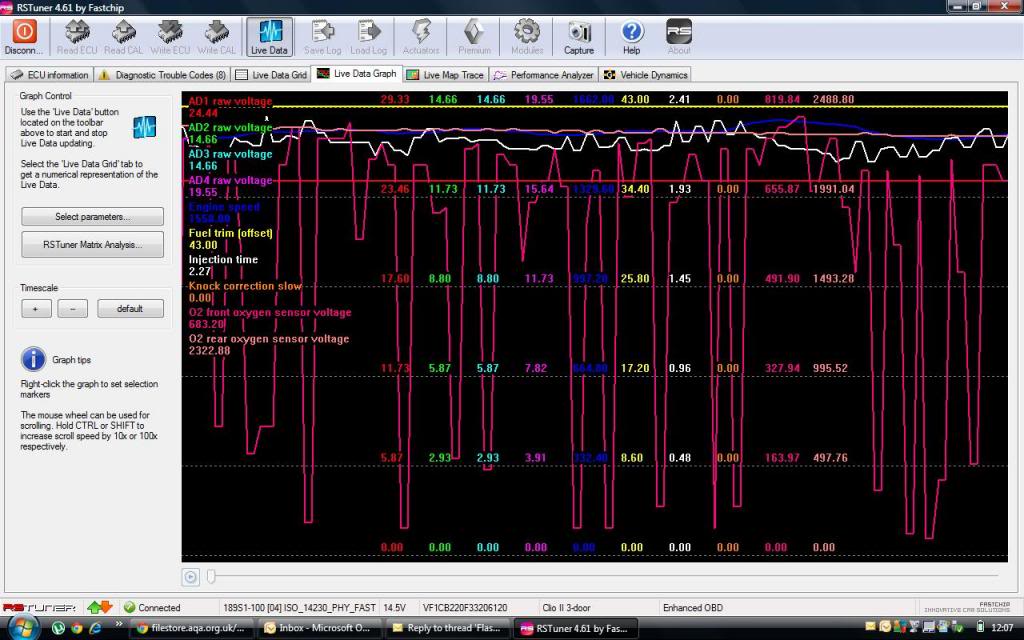Select the Live Data Graph tab
The height and width of the screenshot is (640, 1024).
point(357,74)
